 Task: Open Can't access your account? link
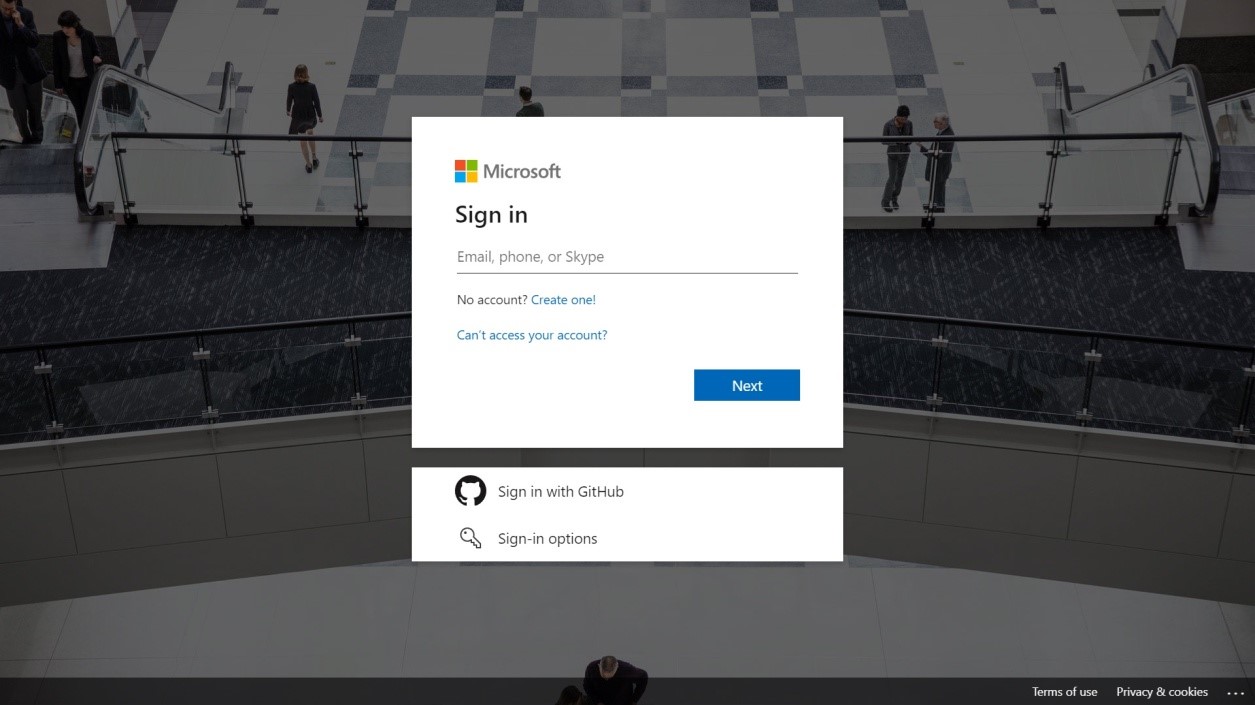532,335
